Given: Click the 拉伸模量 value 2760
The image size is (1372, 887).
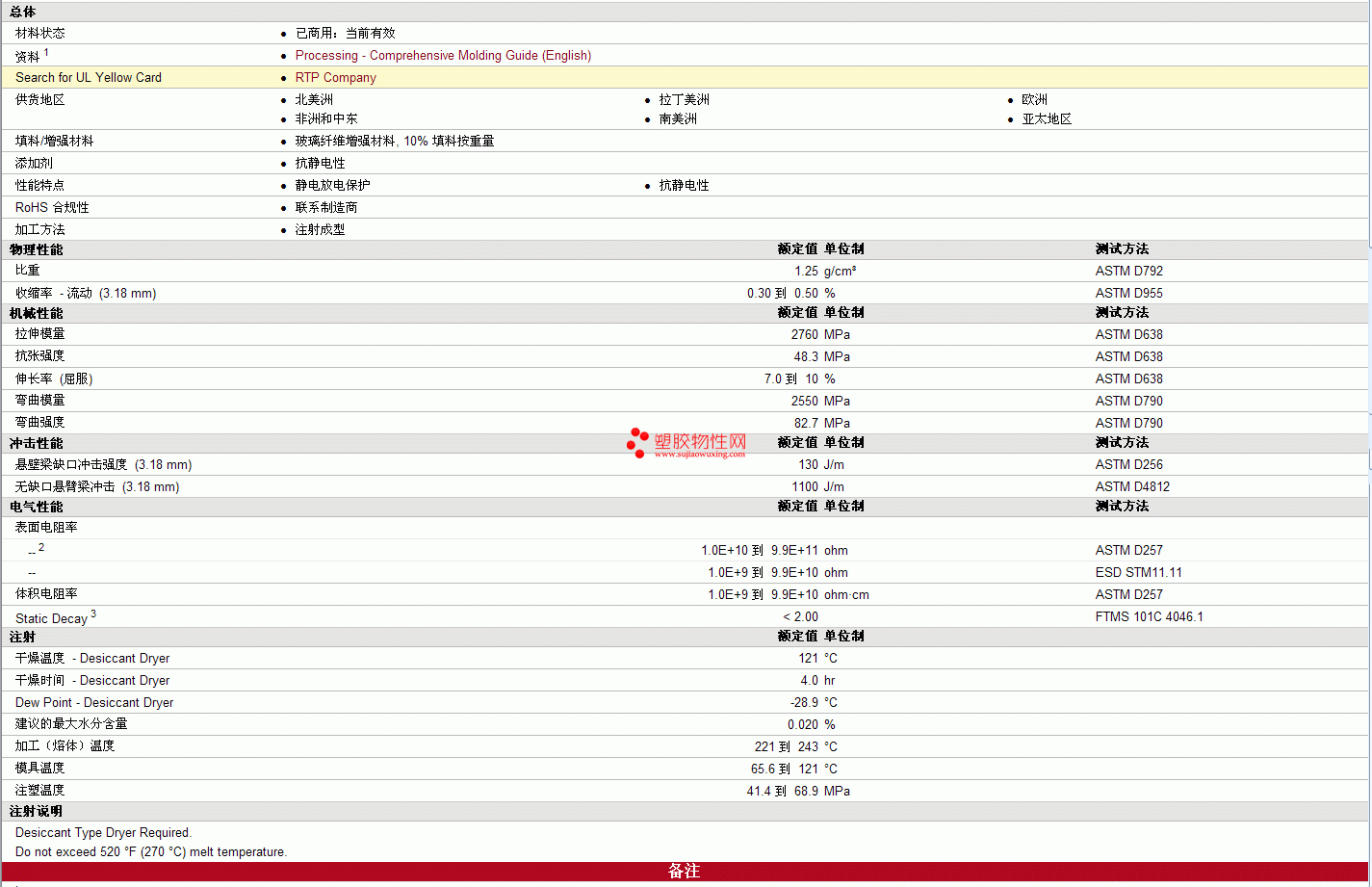Looking at the screenshot, I should [805, 335].
